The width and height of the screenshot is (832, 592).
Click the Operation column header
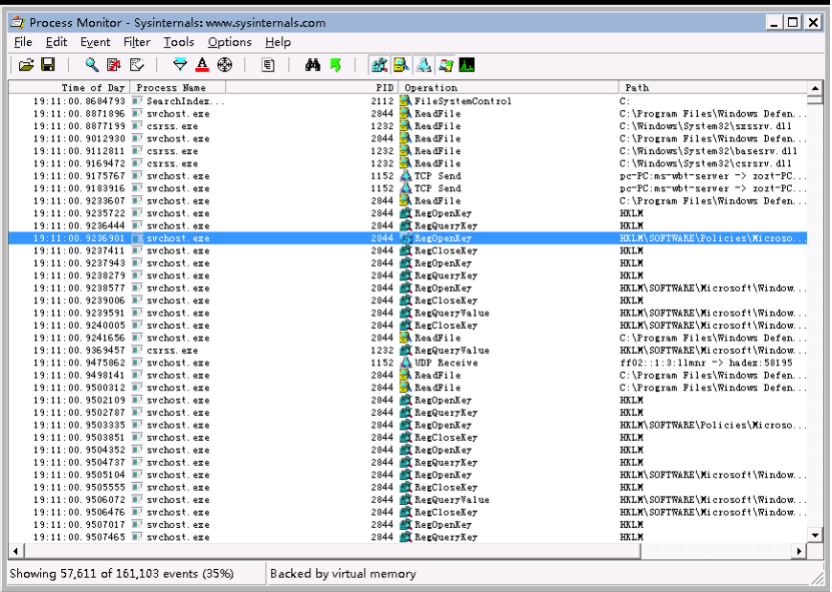[x=508, y=88]
